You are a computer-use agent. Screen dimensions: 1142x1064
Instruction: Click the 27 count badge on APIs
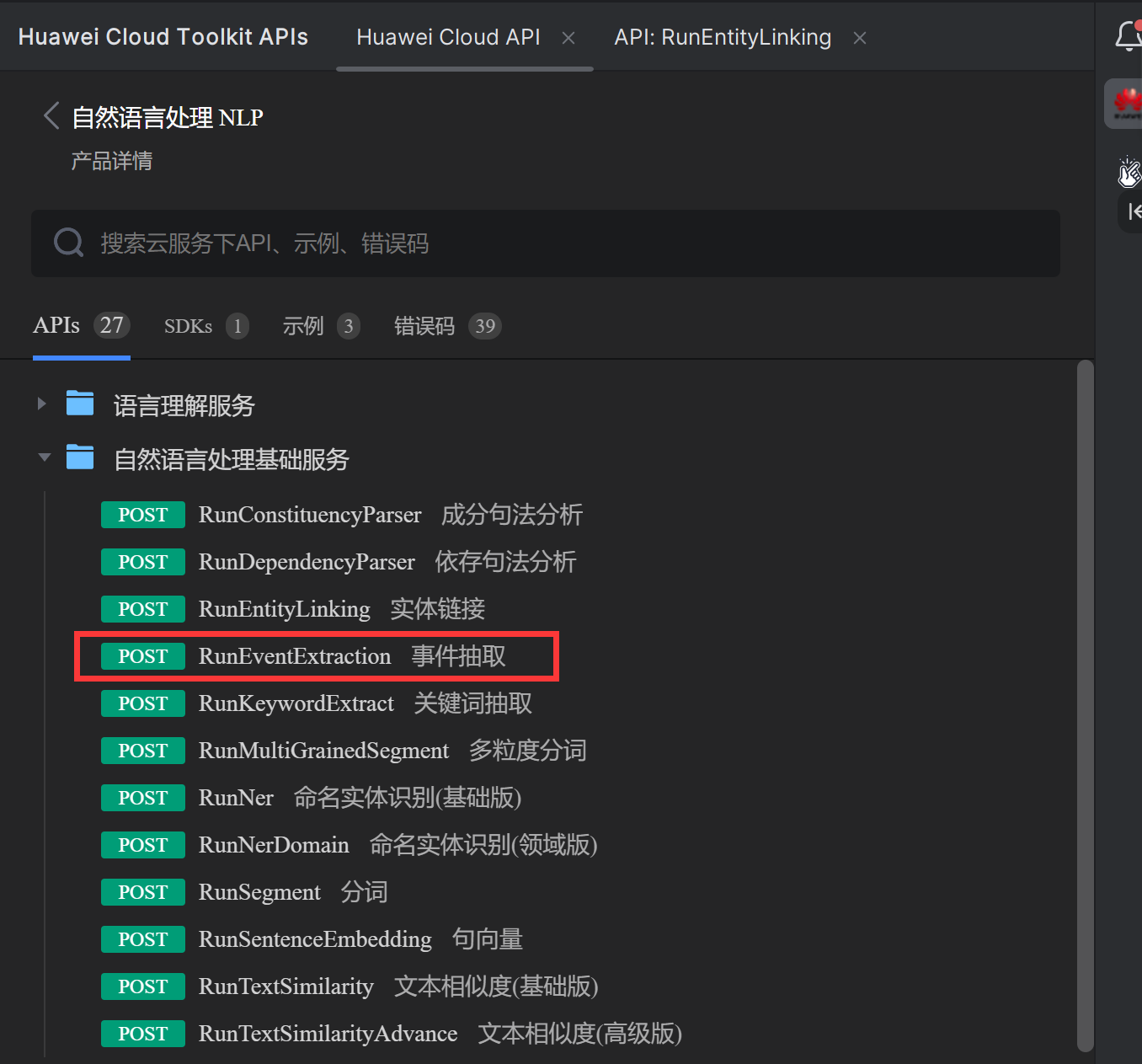pyautogui.click(x=112, y=325)
